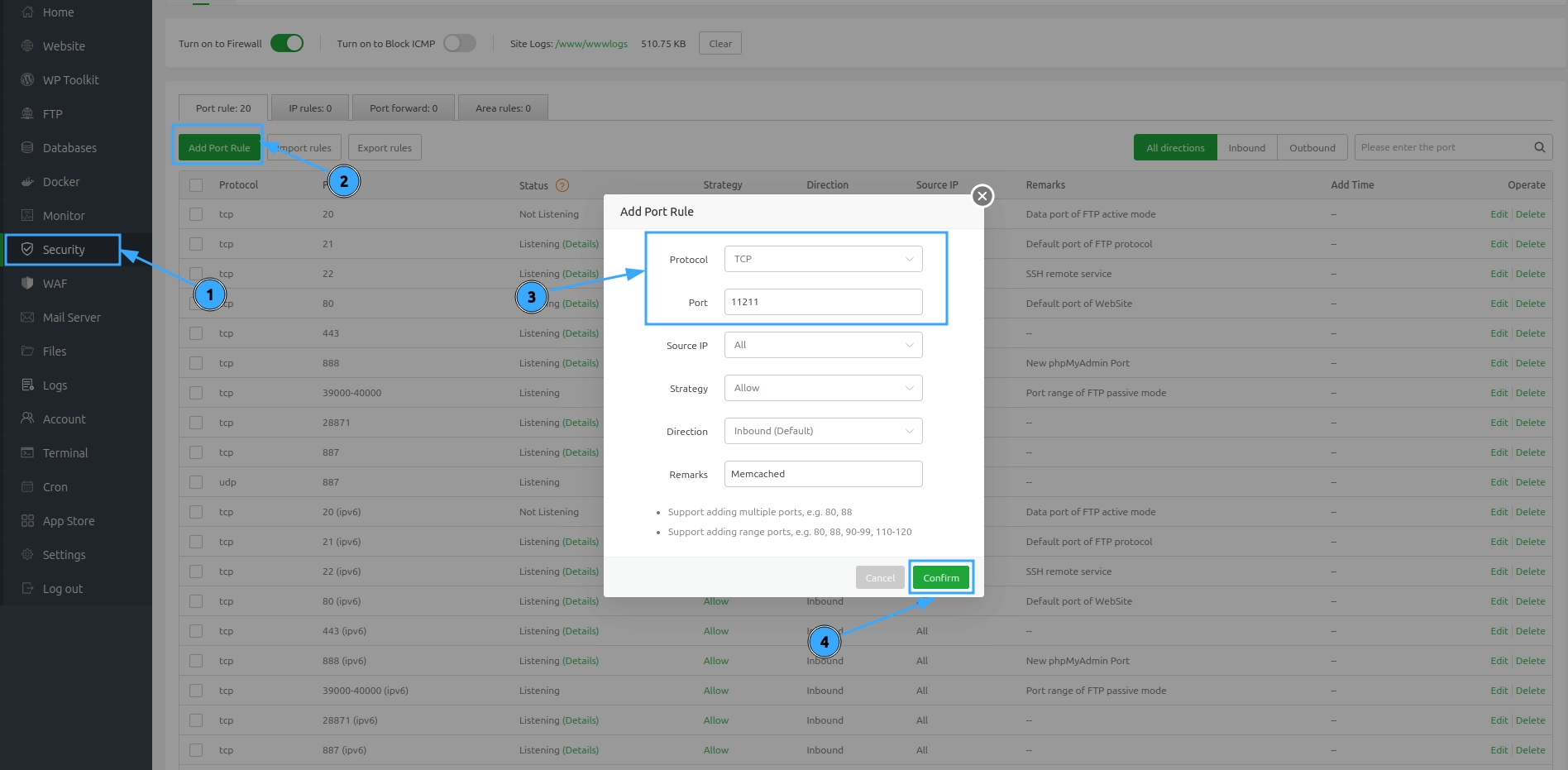Open the WAF shield icon

(27, 284)
